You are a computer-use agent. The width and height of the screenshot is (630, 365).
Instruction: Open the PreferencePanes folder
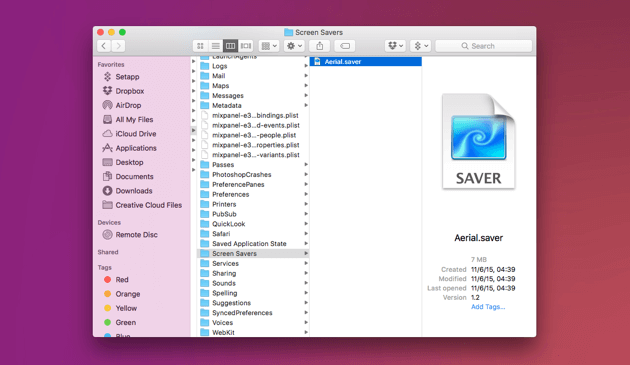[x=253, y=185]
